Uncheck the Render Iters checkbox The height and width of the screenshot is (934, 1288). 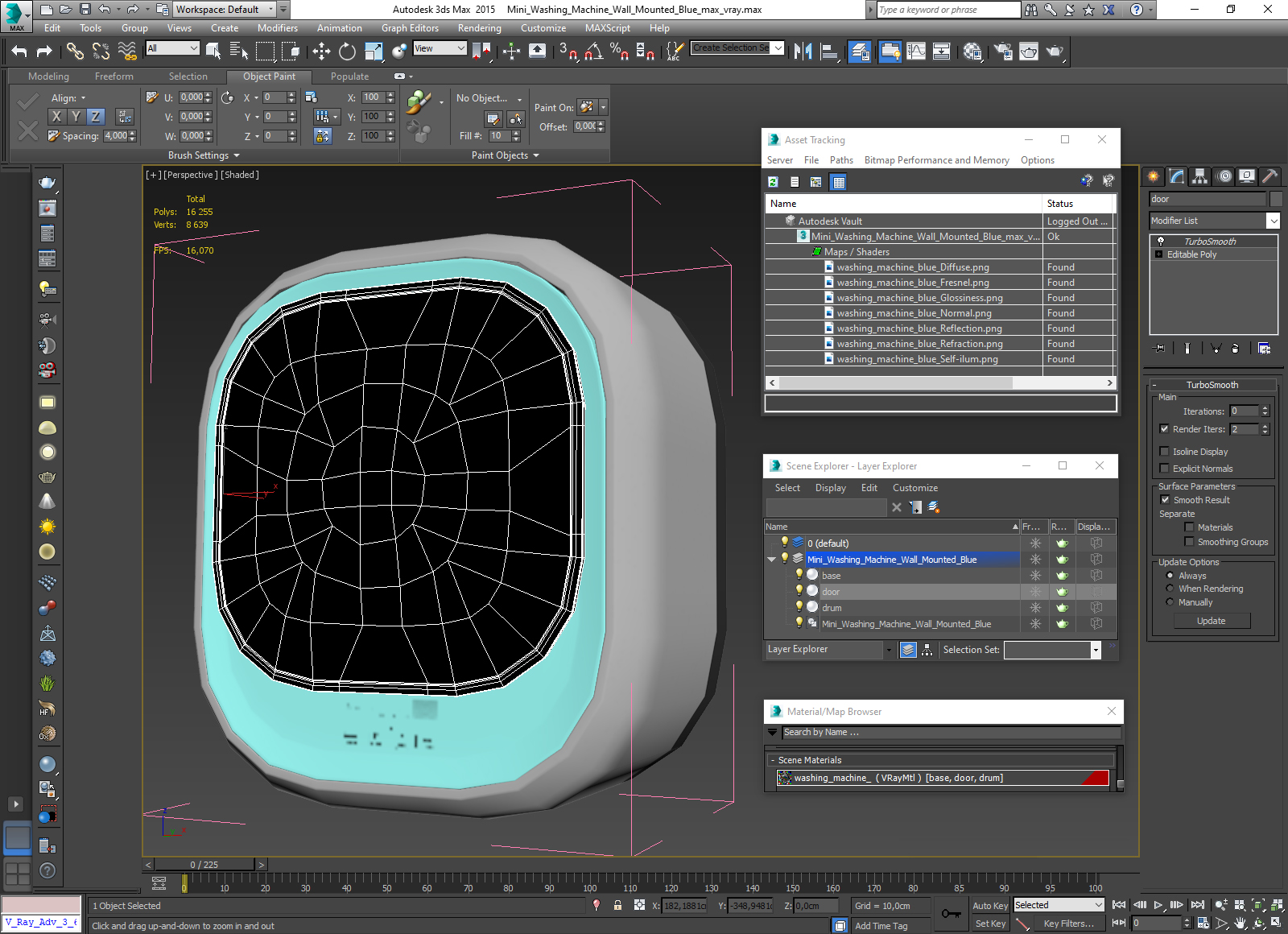tap(1164, 429)
